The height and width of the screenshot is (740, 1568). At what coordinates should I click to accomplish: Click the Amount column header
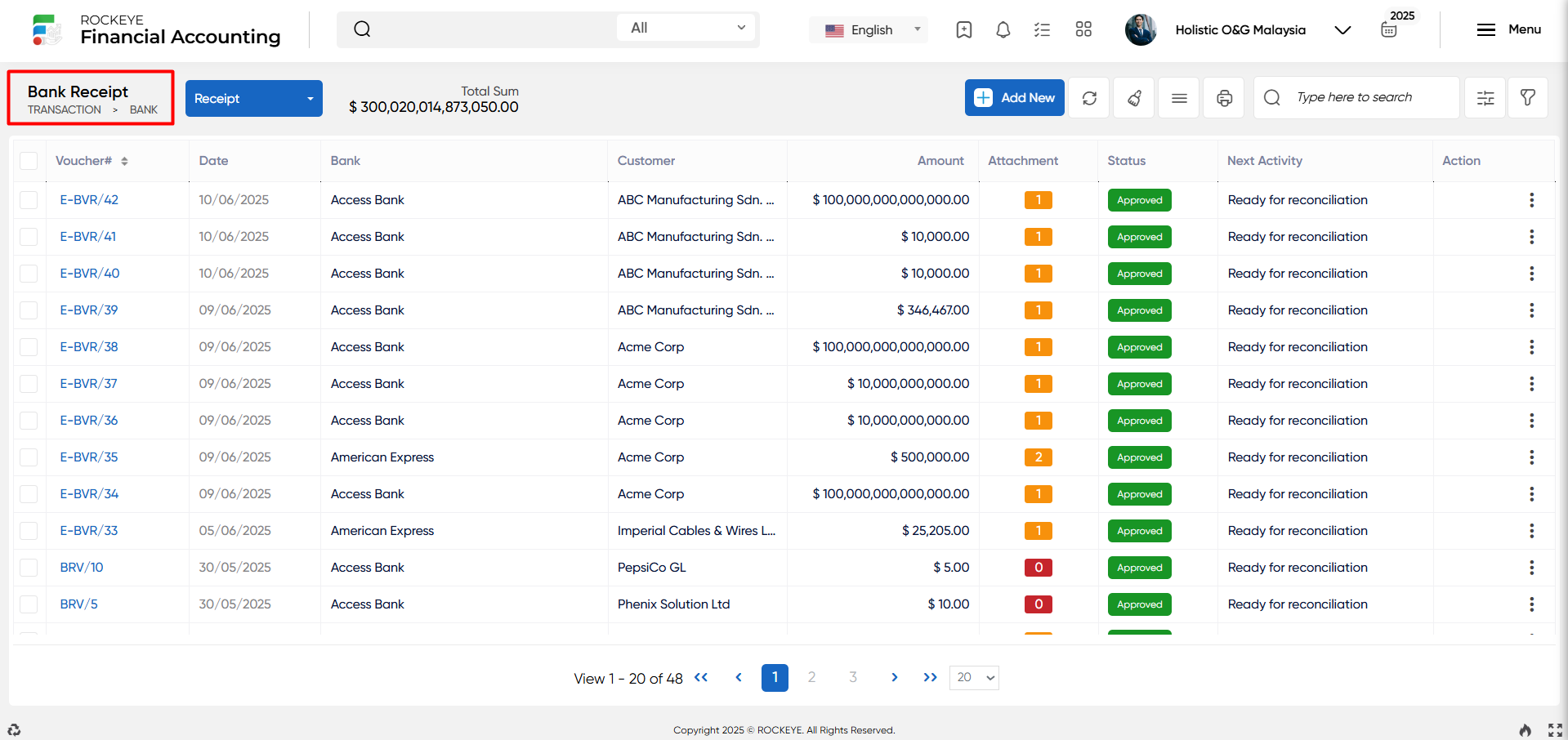pos(940,161)
